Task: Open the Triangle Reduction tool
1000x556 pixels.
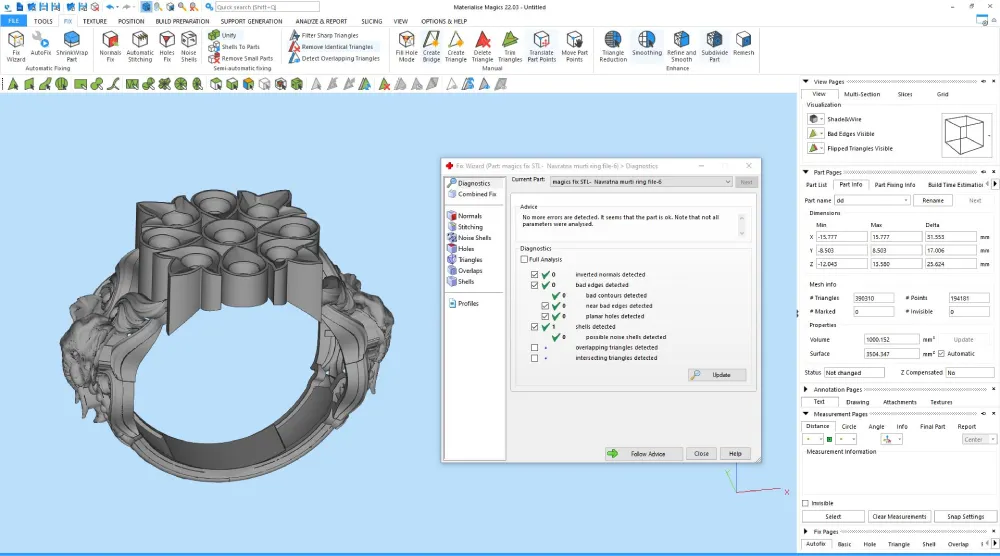Action: (613, 47)
